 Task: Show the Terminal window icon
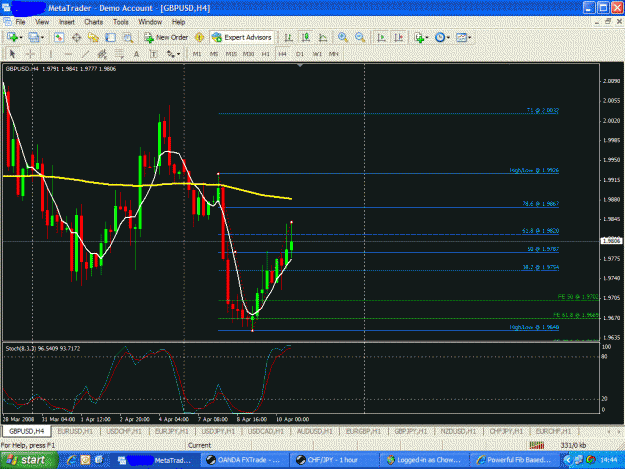pos(110,37)
